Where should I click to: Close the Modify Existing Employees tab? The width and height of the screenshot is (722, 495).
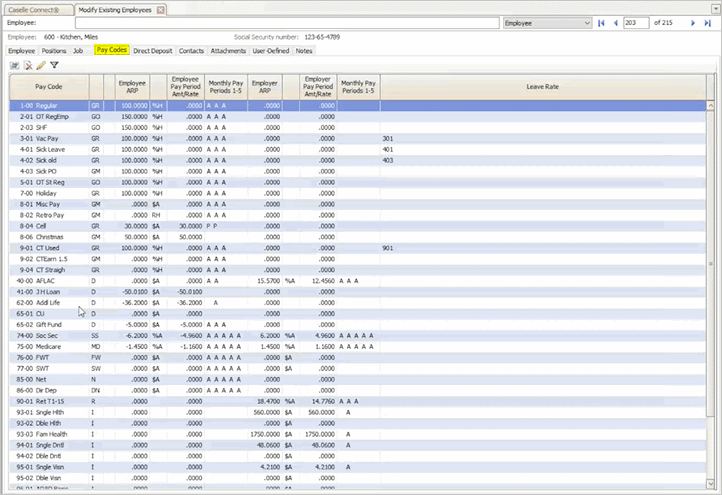pos(160,8)
